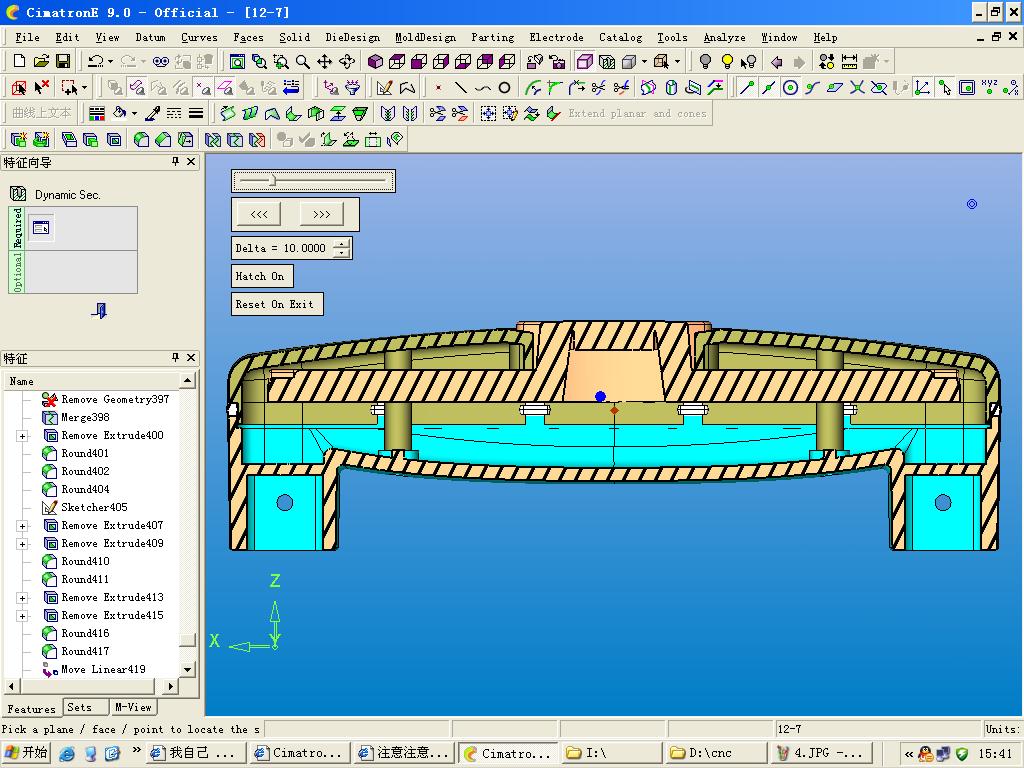The image size is (1024, 768).
Task: Click the selection filter funnel icon
Action: pyautogui.click(x=353, y=87)
